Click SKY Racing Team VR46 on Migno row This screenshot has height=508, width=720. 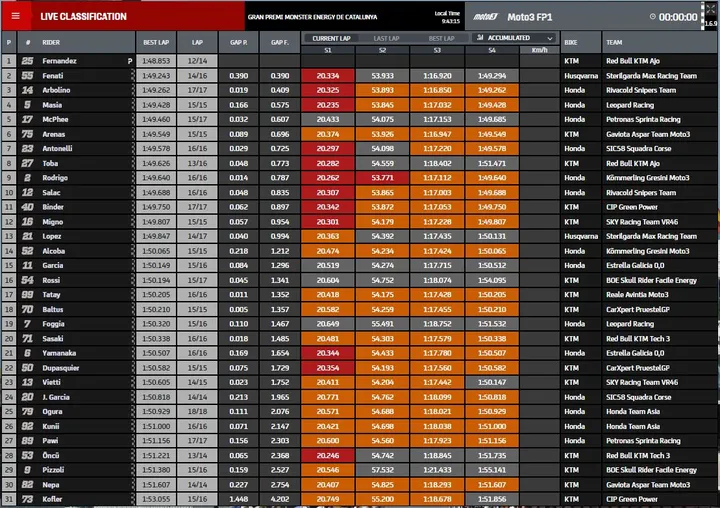[x=642, y=222]
